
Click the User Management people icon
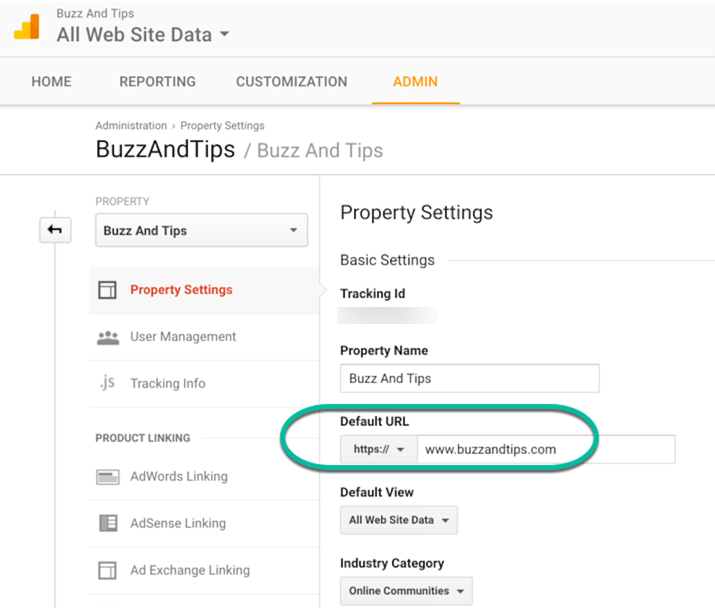pyautogui.click(x=107, y=337)
